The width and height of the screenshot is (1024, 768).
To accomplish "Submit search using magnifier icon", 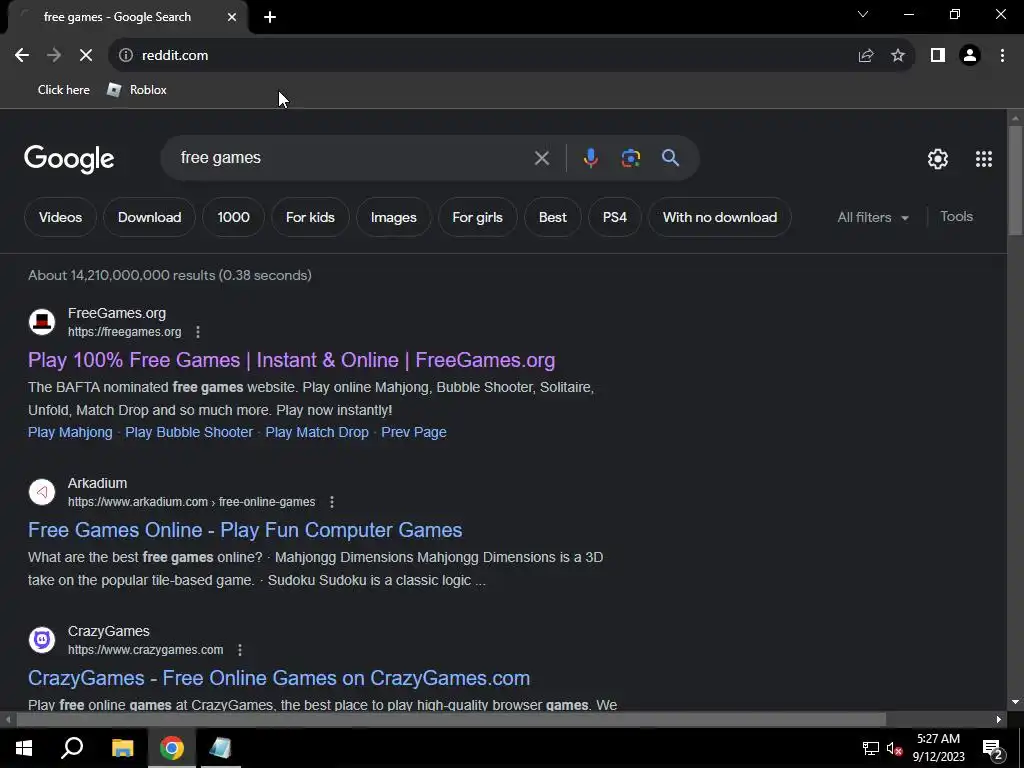I will coord(670,158).
